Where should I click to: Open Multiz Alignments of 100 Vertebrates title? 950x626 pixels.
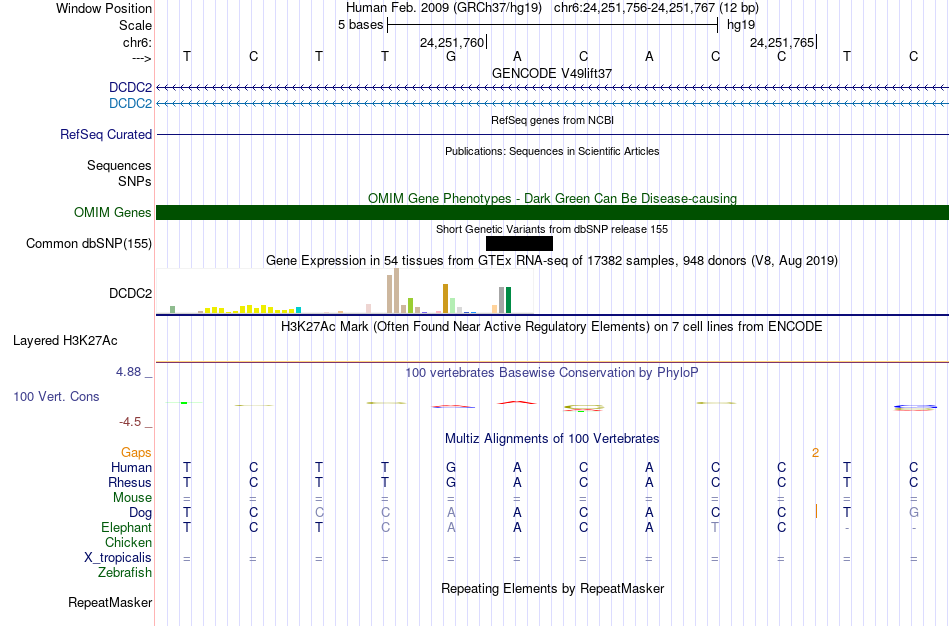[x=552, y=439]
